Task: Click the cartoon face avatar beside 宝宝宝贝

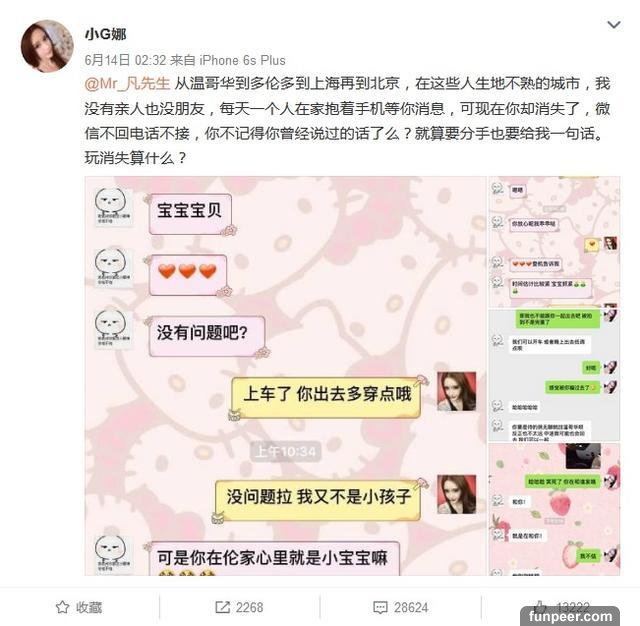Action: pyautogui.click(x=111, y=207)
